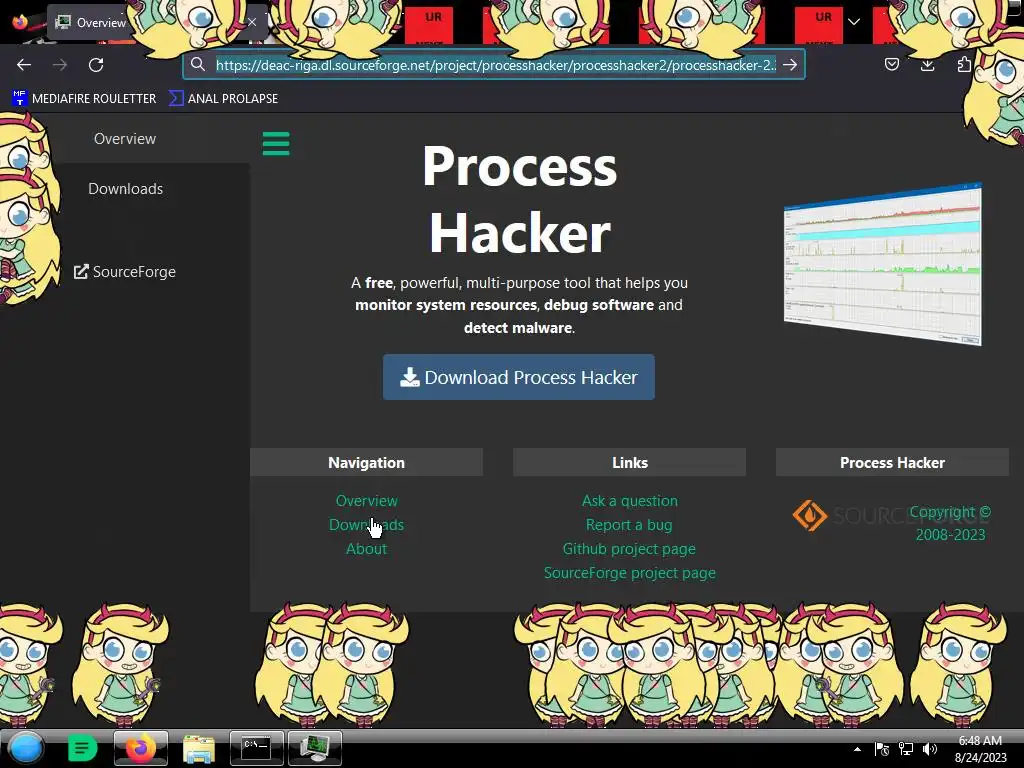Screen dimensions: 1024x768
Task: Select the Overview browser tab
Action: click(x=102, y=22)
